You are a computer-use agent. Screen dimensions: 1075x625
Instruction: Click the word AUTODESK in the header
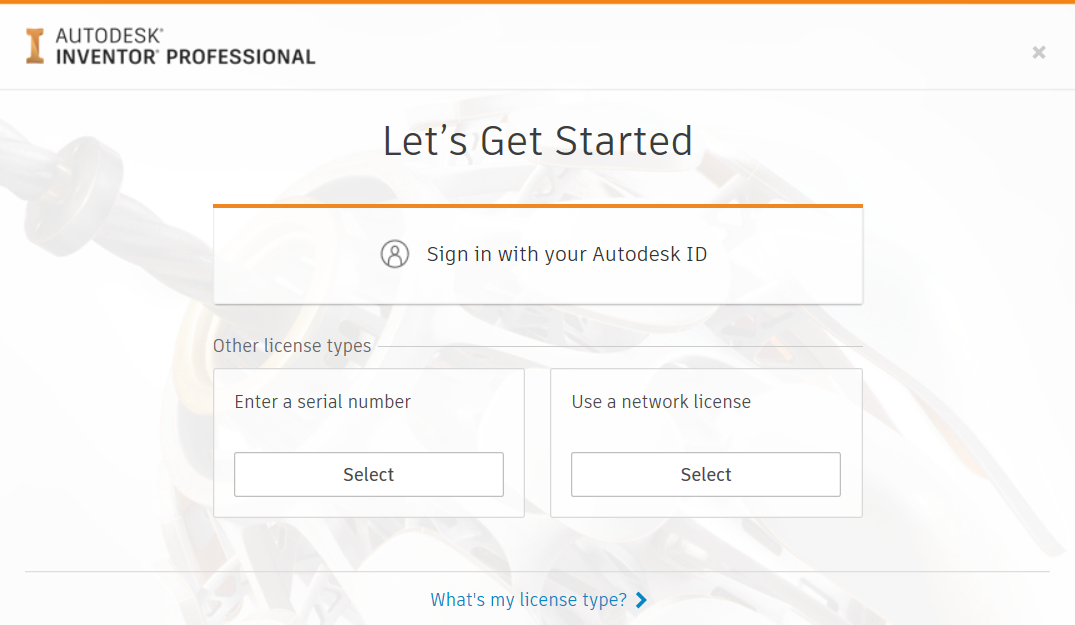tap(109, 36)
